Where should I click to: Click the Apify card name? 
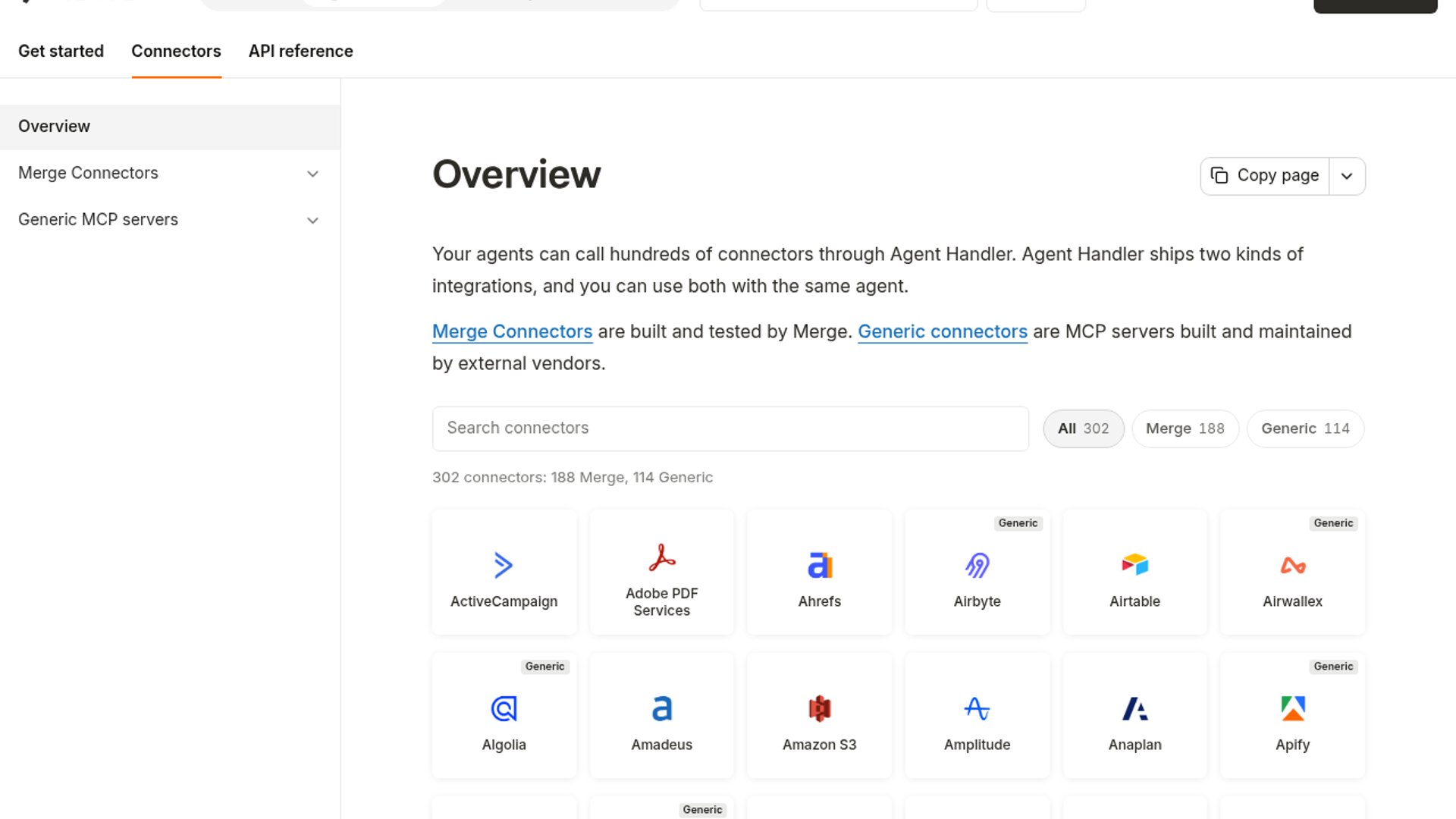point(1292,745)
